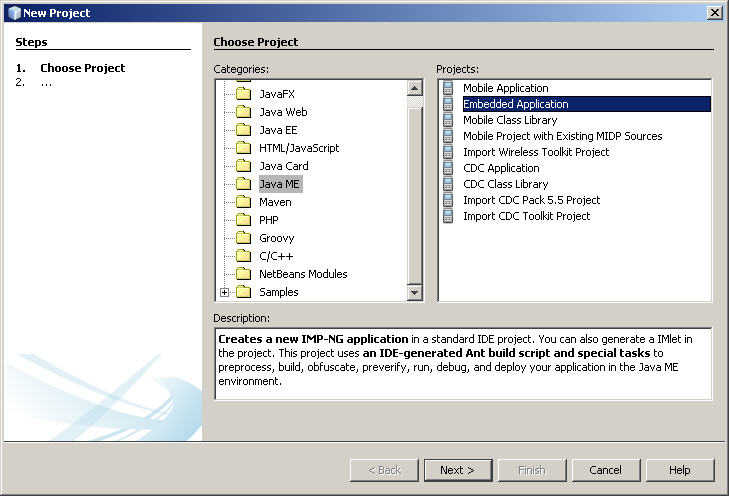Close the New Project dialog
This screenshot has height=496, width=729.
[x=714, y=13]
